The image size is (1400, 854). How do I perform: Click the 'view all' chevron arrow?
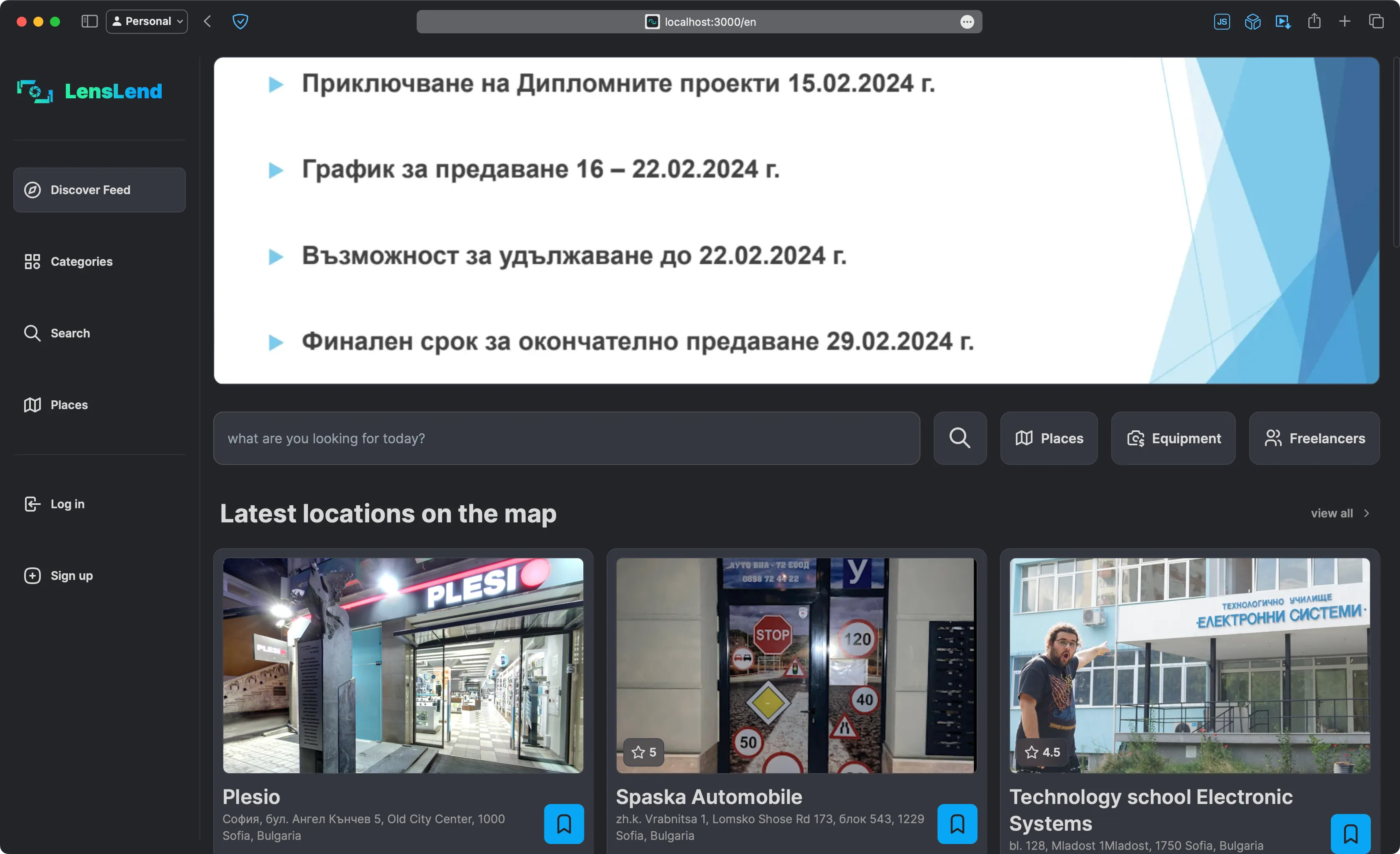(x=1366, y=513)
